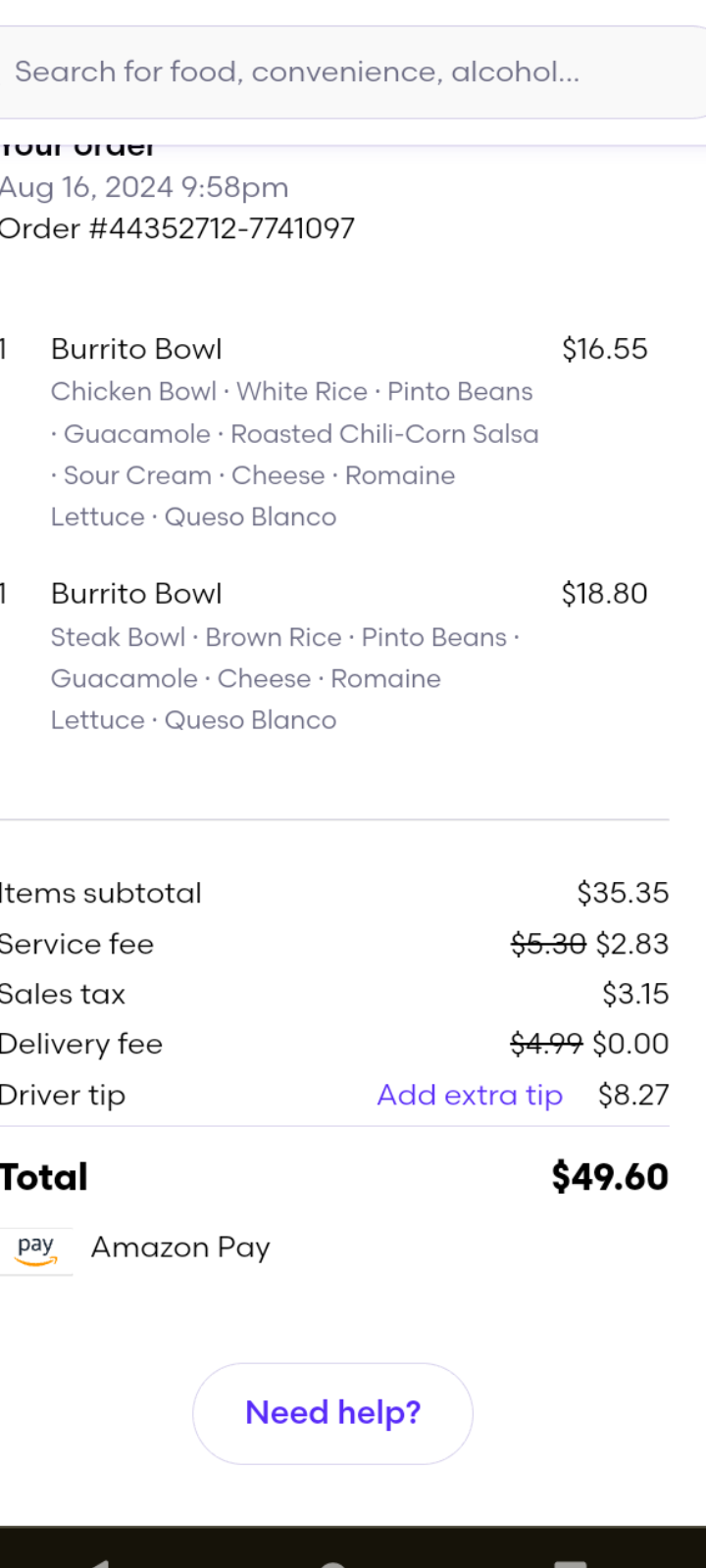
Task: Tap the $49.60 total amount
Action: [609, 1176]
